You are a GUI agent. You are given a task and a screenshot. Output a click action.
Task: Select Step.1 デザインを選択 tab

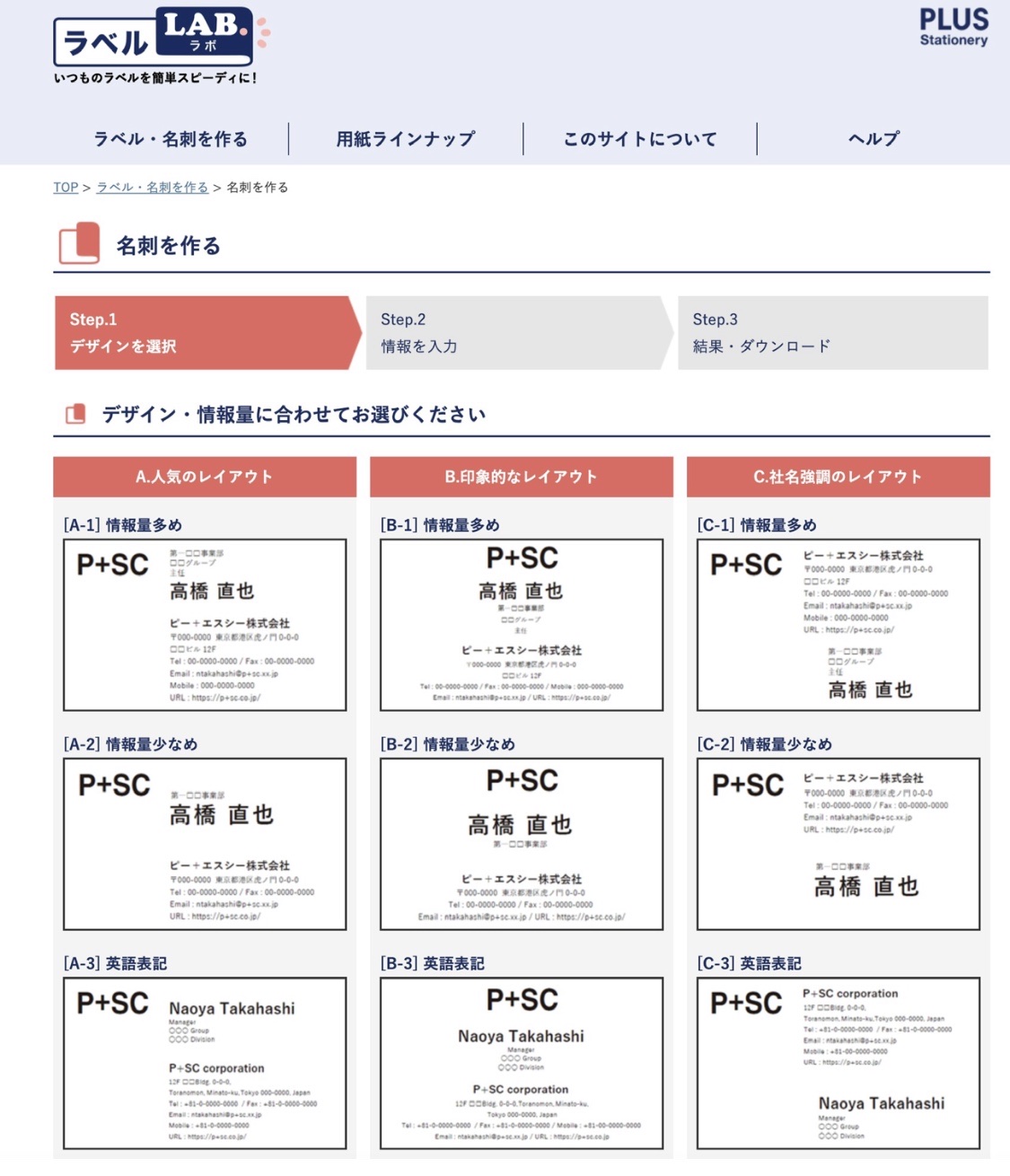[207, 333]
